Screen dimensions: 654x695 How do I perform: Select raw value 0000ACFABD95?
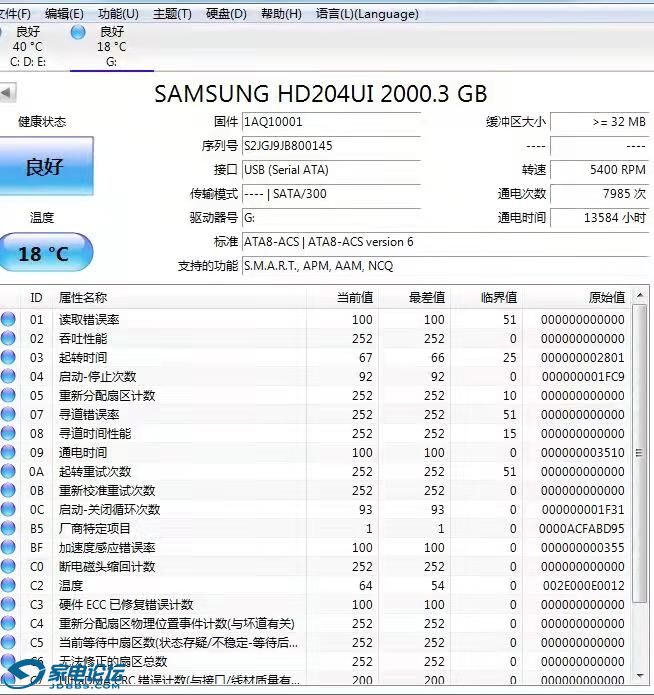tap(581, 529)
